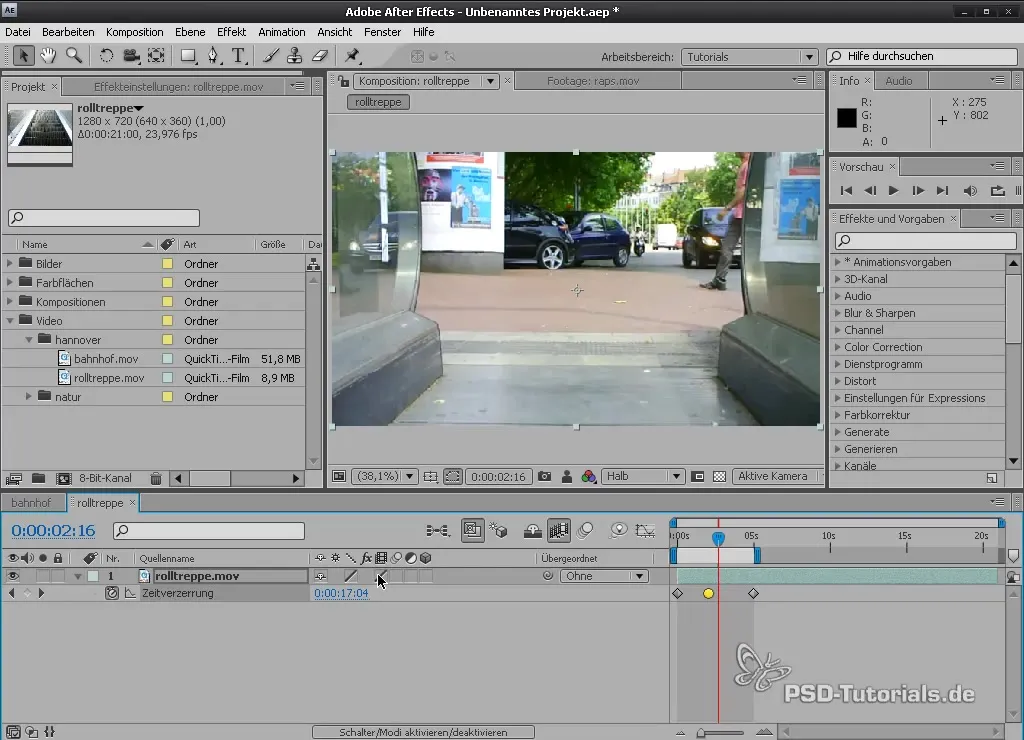
Task: Toggle transparency grid in composition viewer
Action: pyautogui.click(x=719, y=476)
